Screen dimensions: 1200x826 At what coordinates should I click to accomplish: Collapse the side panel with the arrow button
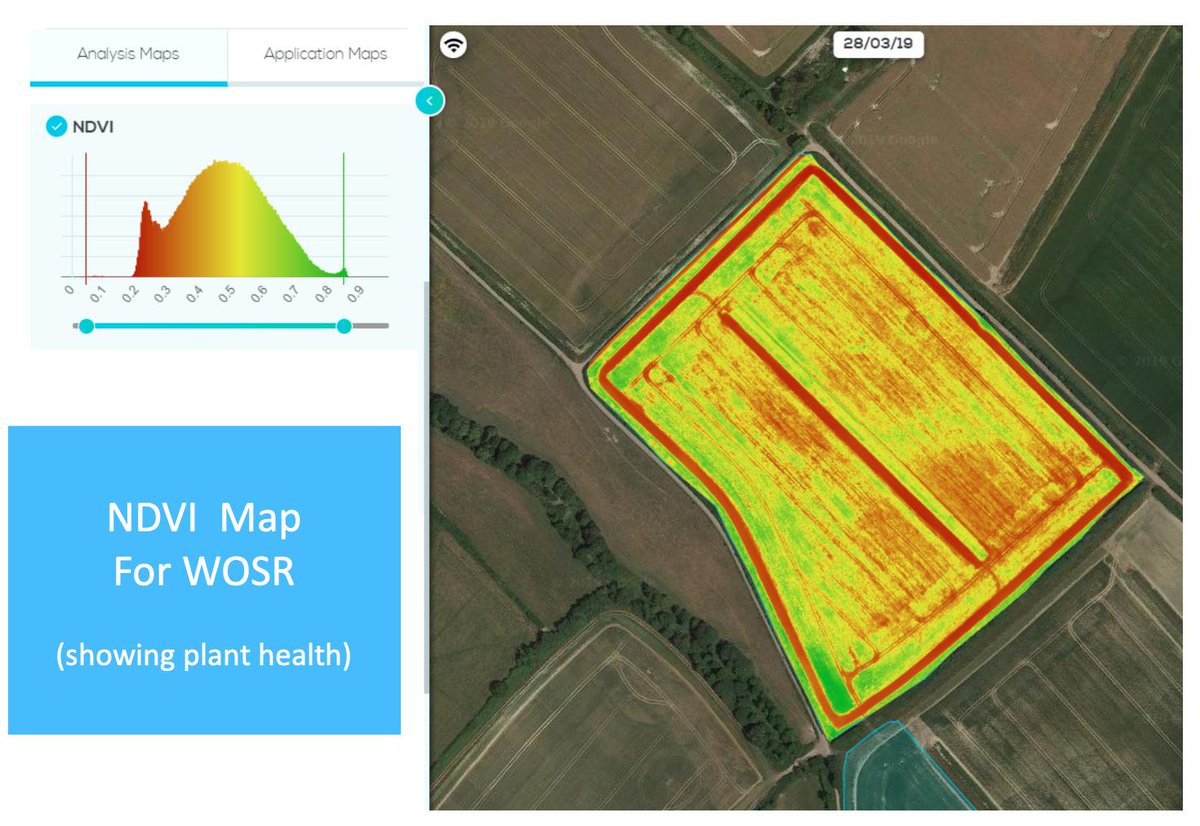pos(429,100)
